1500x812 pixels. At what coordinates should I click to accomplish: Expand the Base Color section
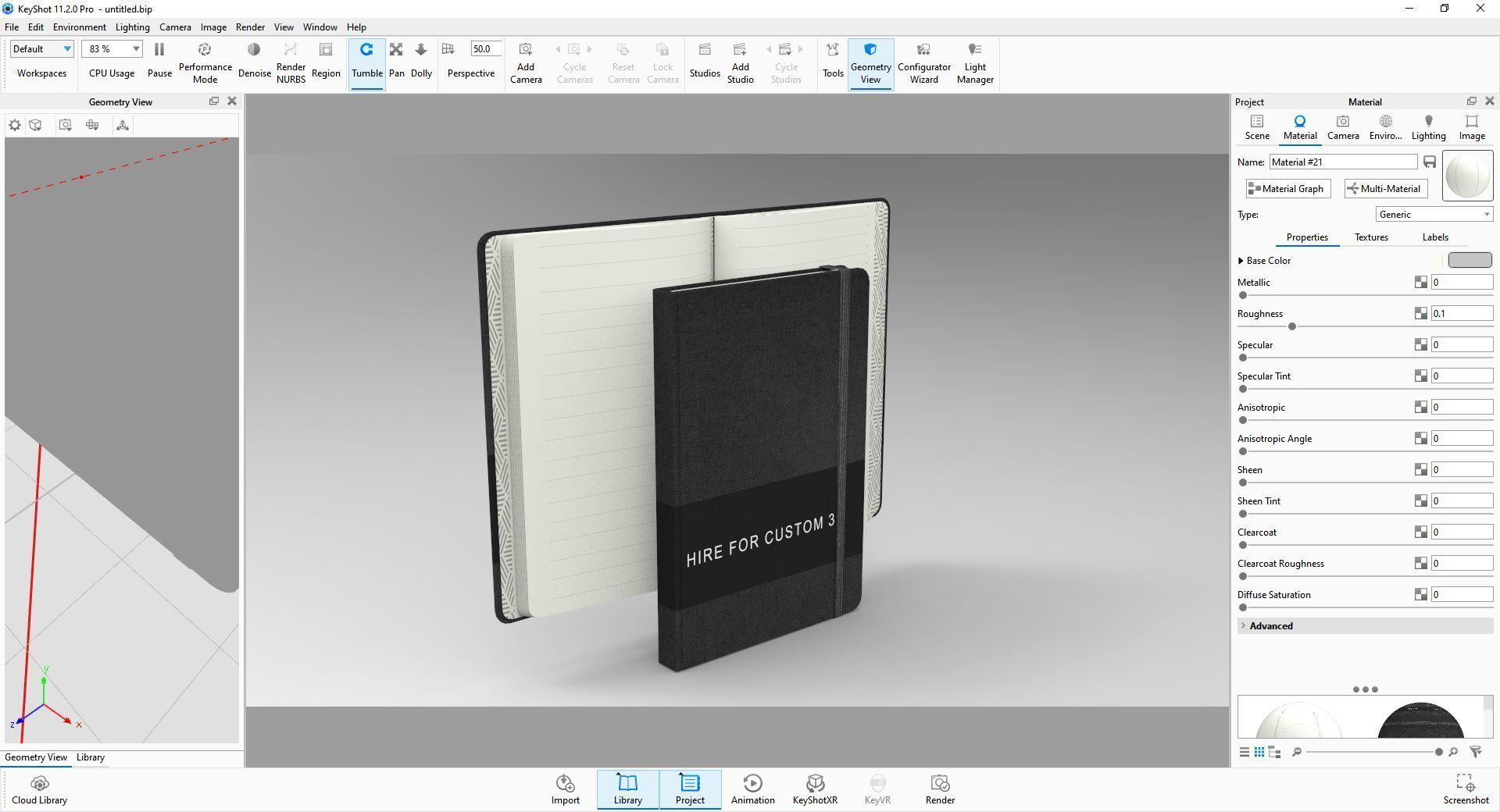pyautogui.click(x=1241, y=261)
